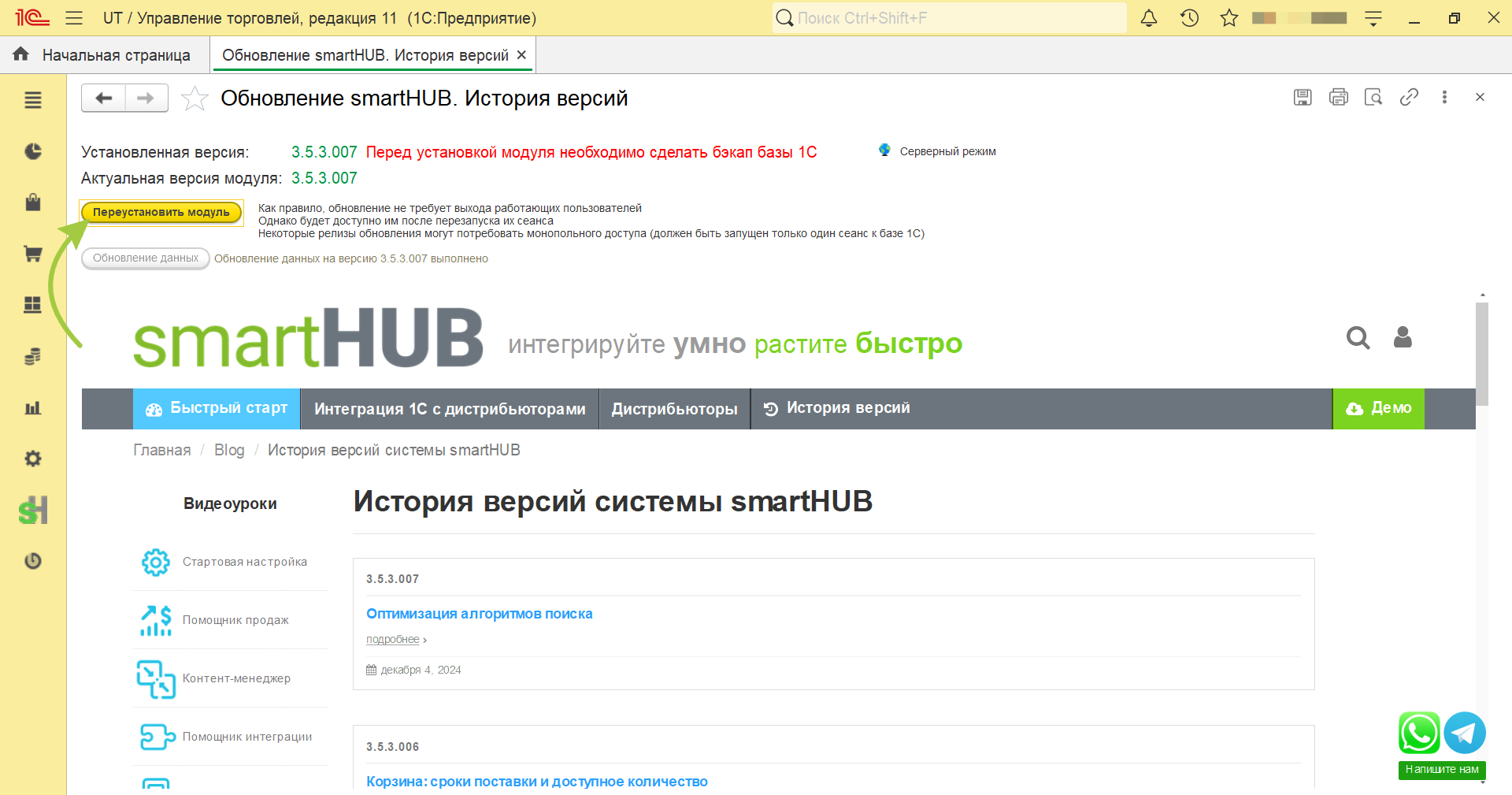Open Корзина: сроки поставки article link
Screen dimensions: 1512x795
[x=537, y=782]
